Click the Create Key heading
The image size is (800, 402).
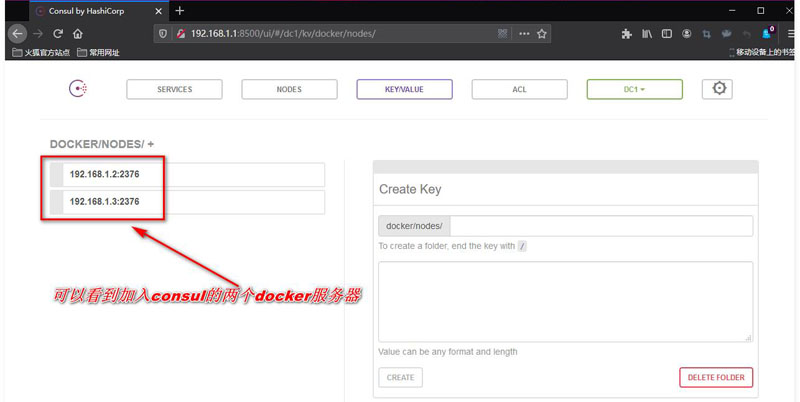pos(410,189)
